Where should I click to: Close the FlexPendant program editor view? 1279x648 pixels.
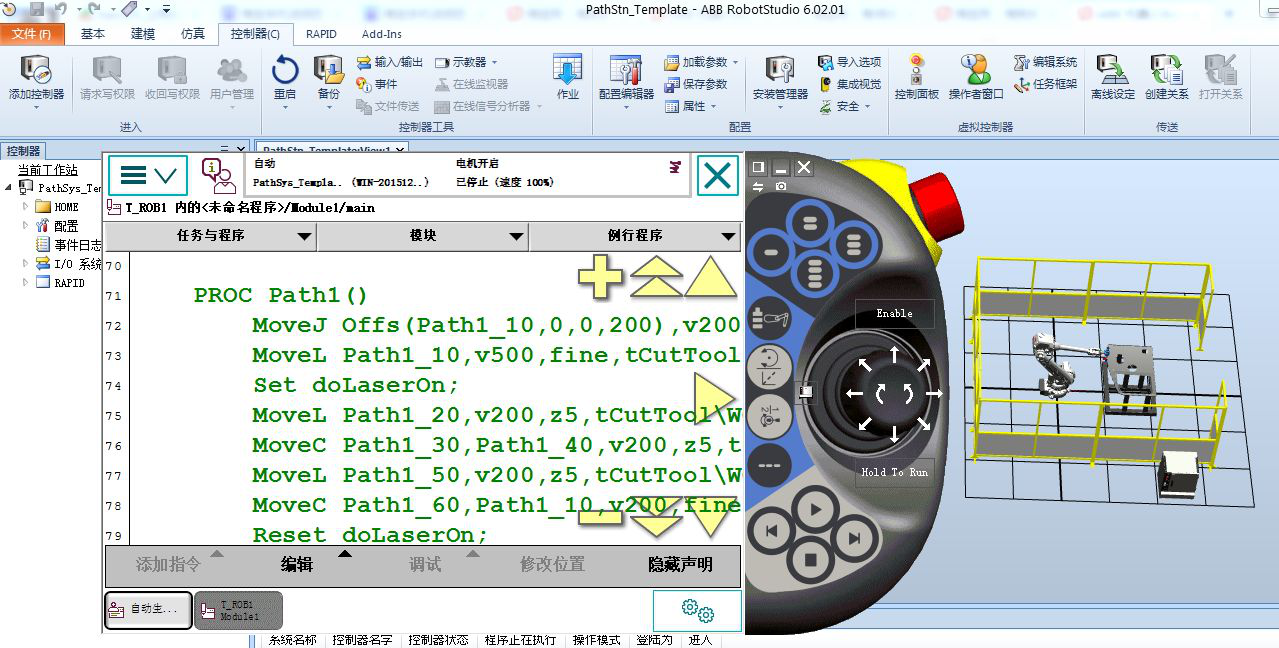(x=717, y=176)
